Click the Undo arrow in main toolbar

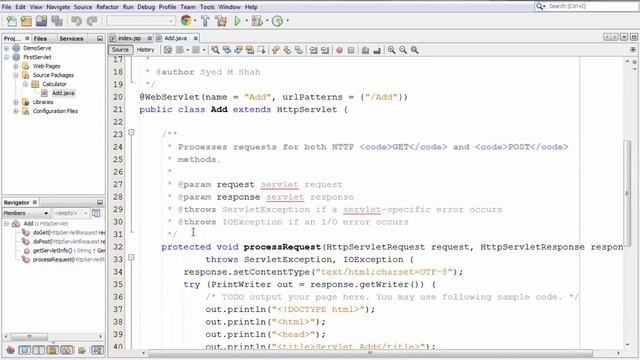point(76,21)
